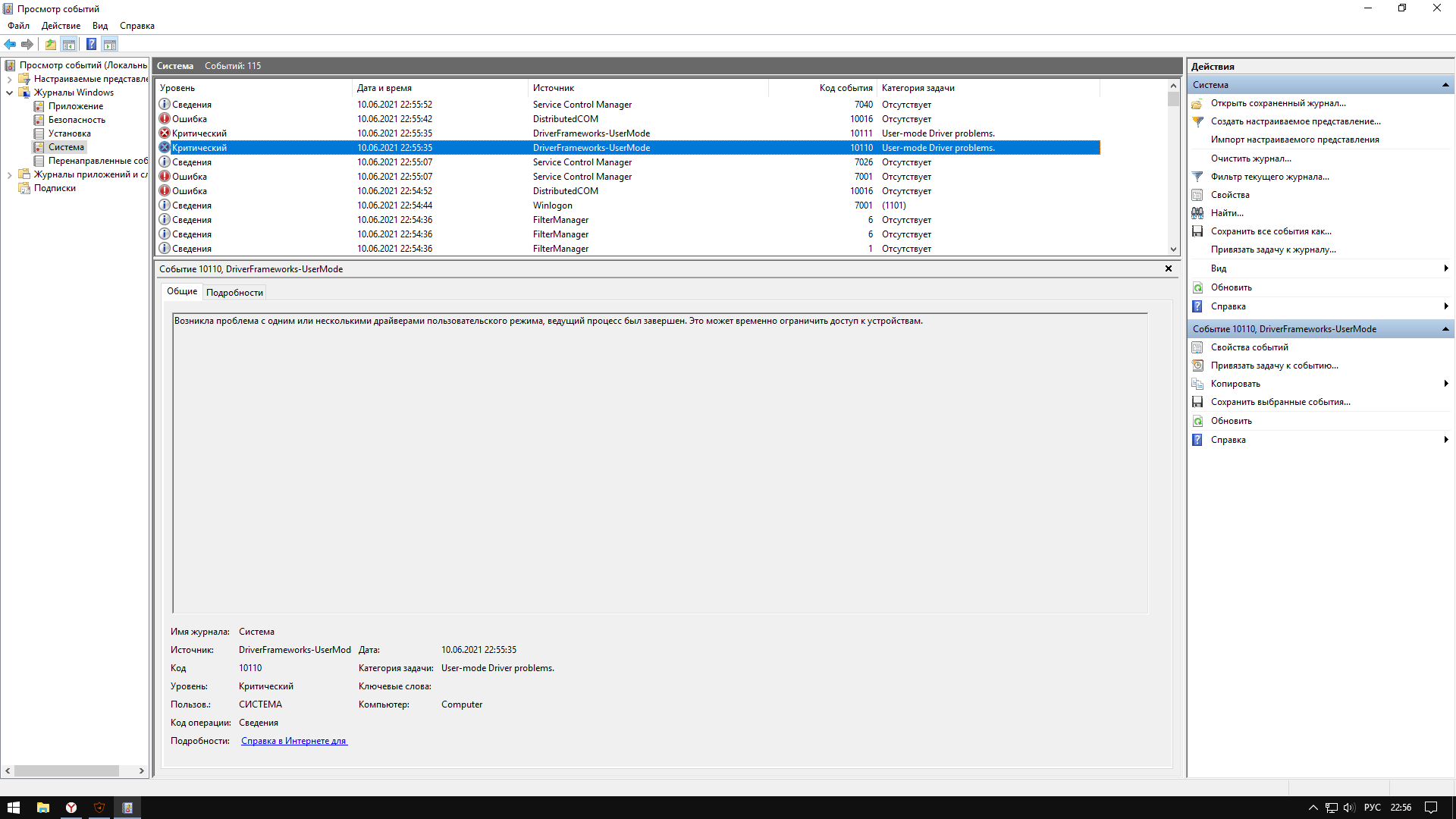Screen dimensions: 1456x819
Task: Click the tree pane horizontal scrollbar thumb
Action: coord(67,770)
